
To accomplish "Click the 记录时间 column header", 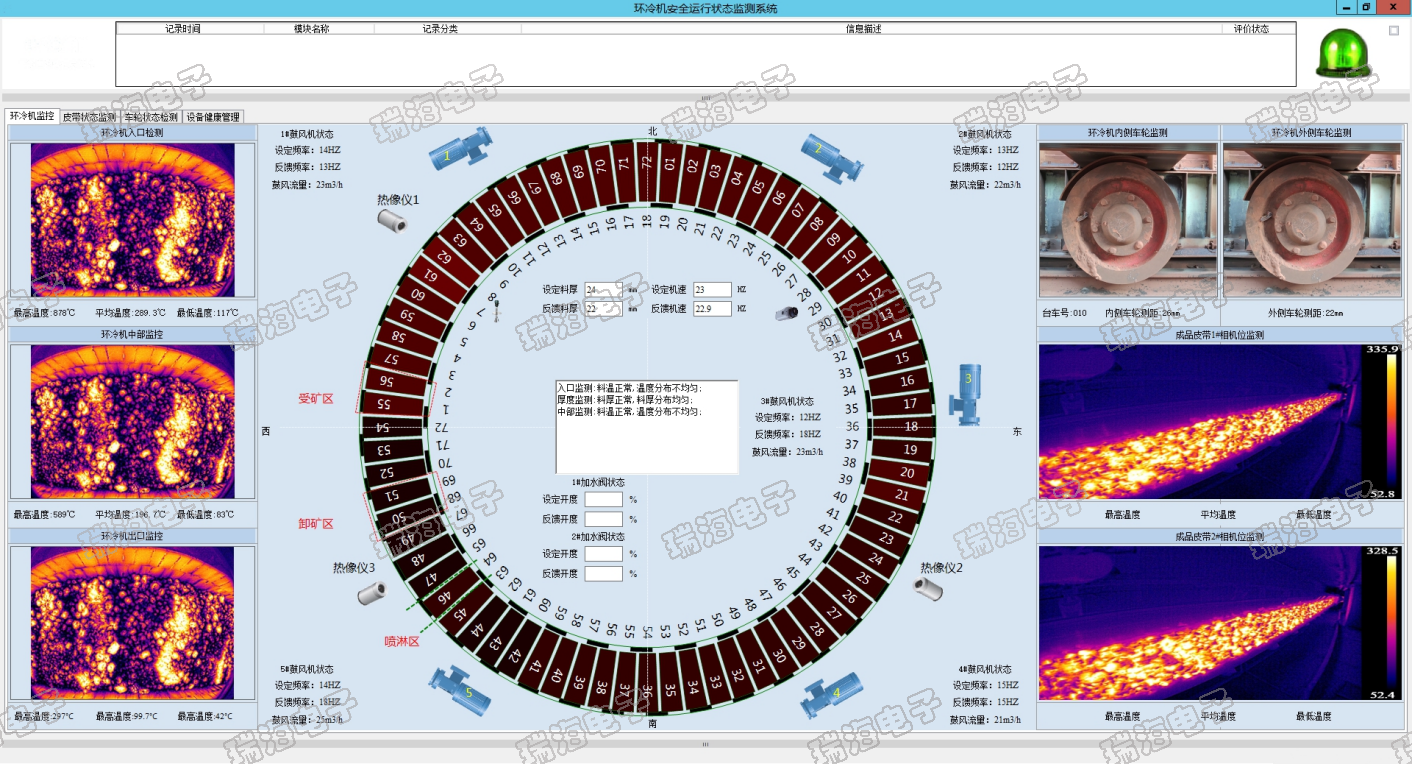I will click(183, 29).
